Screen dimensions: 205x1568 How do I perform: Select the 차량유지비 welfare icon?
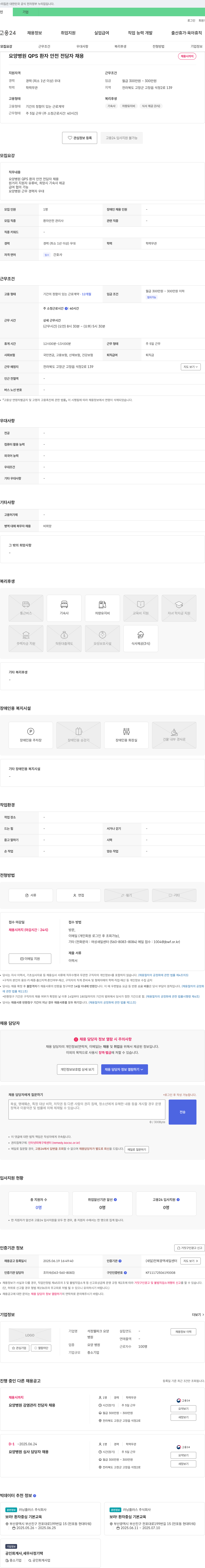pos(102,608)
